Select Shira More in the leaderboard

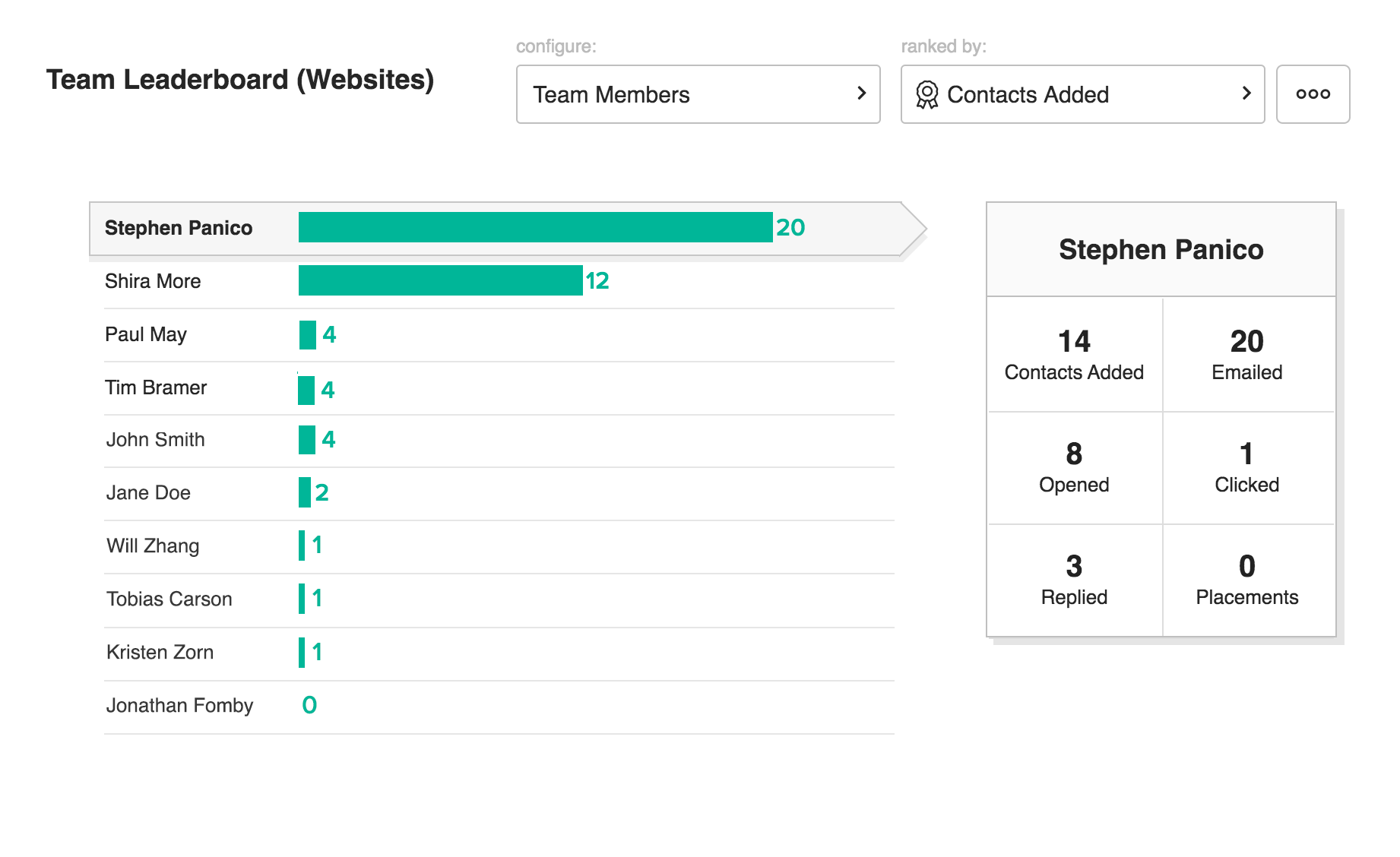coord(153,281)
